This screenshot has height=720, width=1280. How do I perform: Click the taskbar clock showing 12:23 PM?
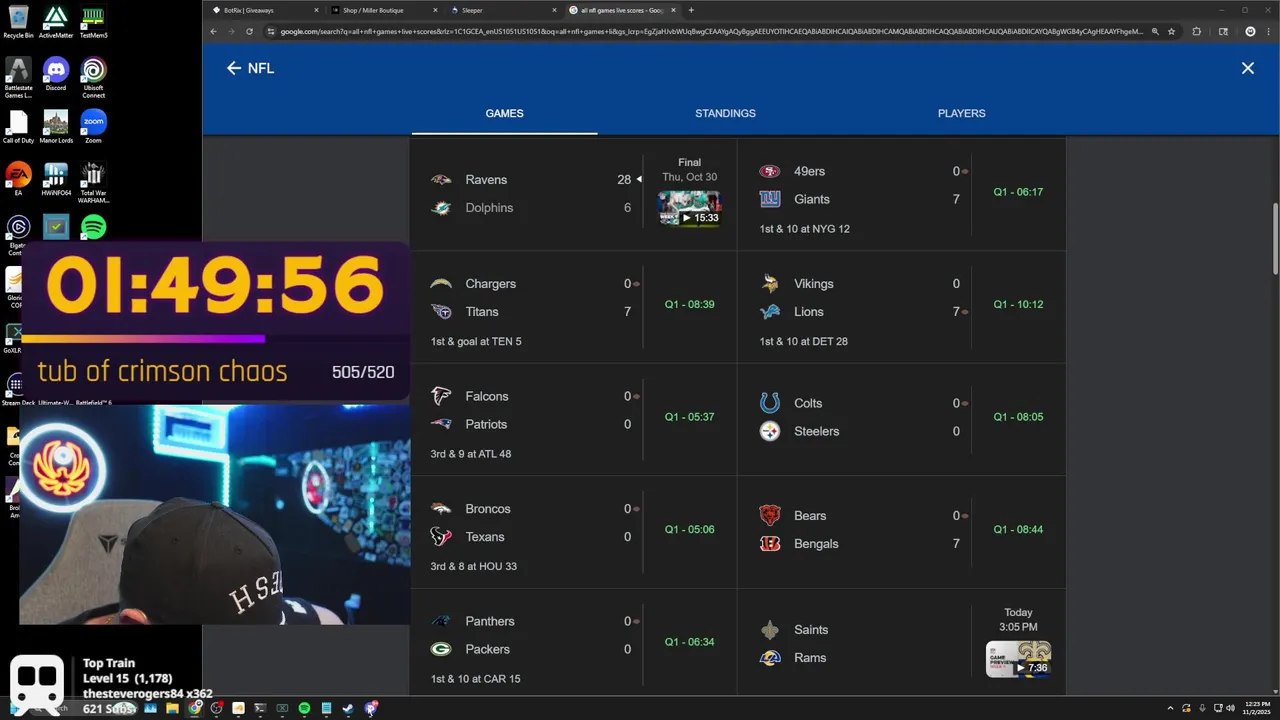coord(1256,708)
